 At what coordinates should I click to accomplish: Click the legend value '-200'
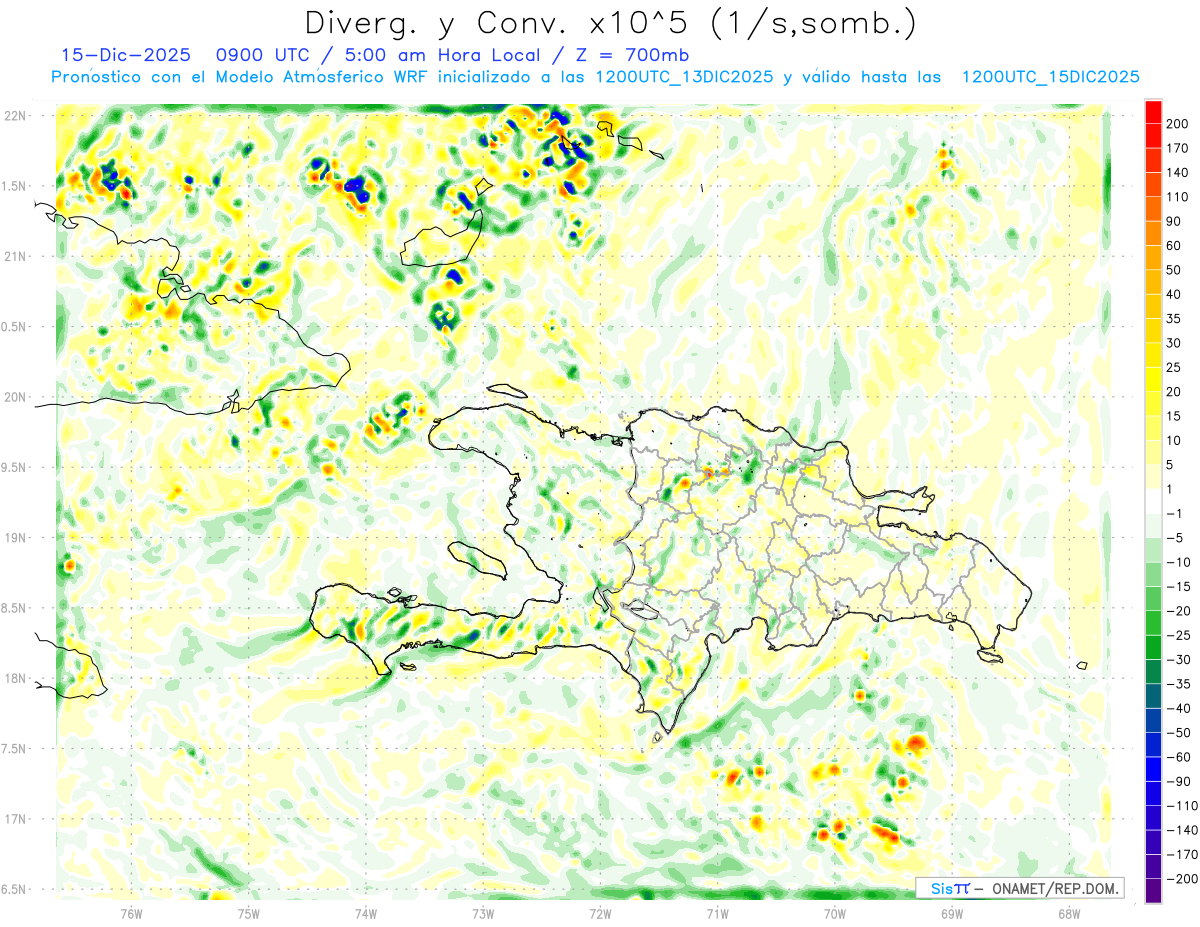[x=1182, y=879]
